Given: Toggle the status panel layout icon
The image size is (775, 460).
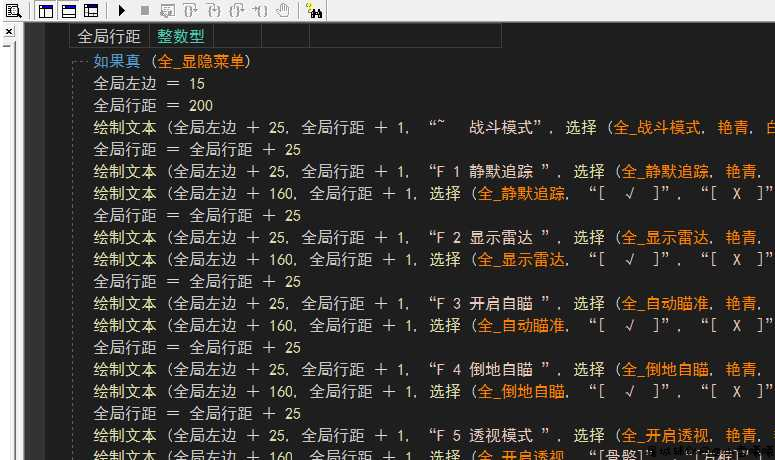Looking at the screenshot, I should [x=69, y=10].
